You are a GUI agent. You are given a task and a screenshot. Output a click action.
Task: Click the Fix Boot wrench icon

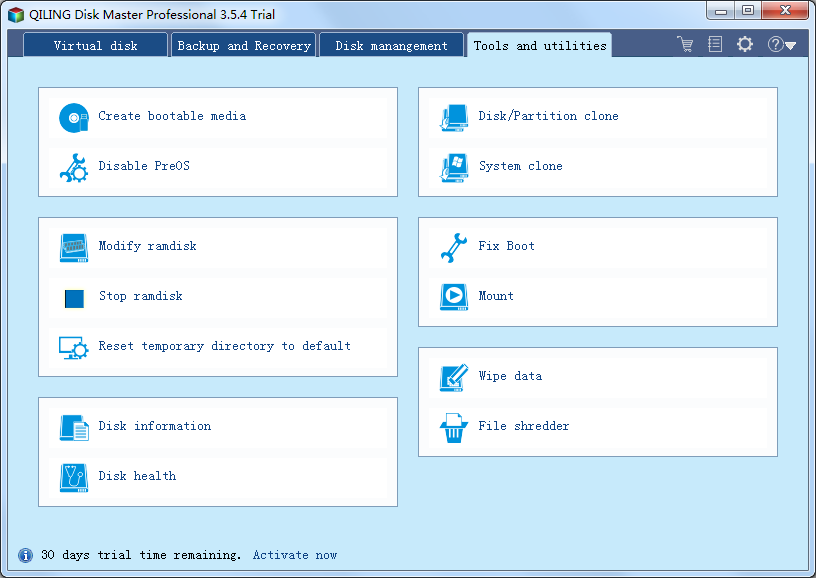(454, 247)
